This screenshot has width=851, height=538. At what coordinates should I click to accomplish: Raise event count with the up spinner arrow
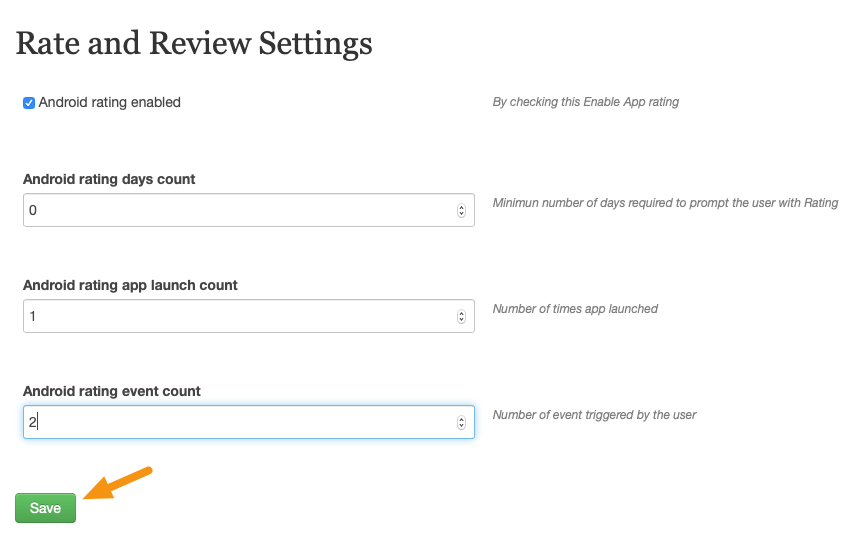pos(461,419)
